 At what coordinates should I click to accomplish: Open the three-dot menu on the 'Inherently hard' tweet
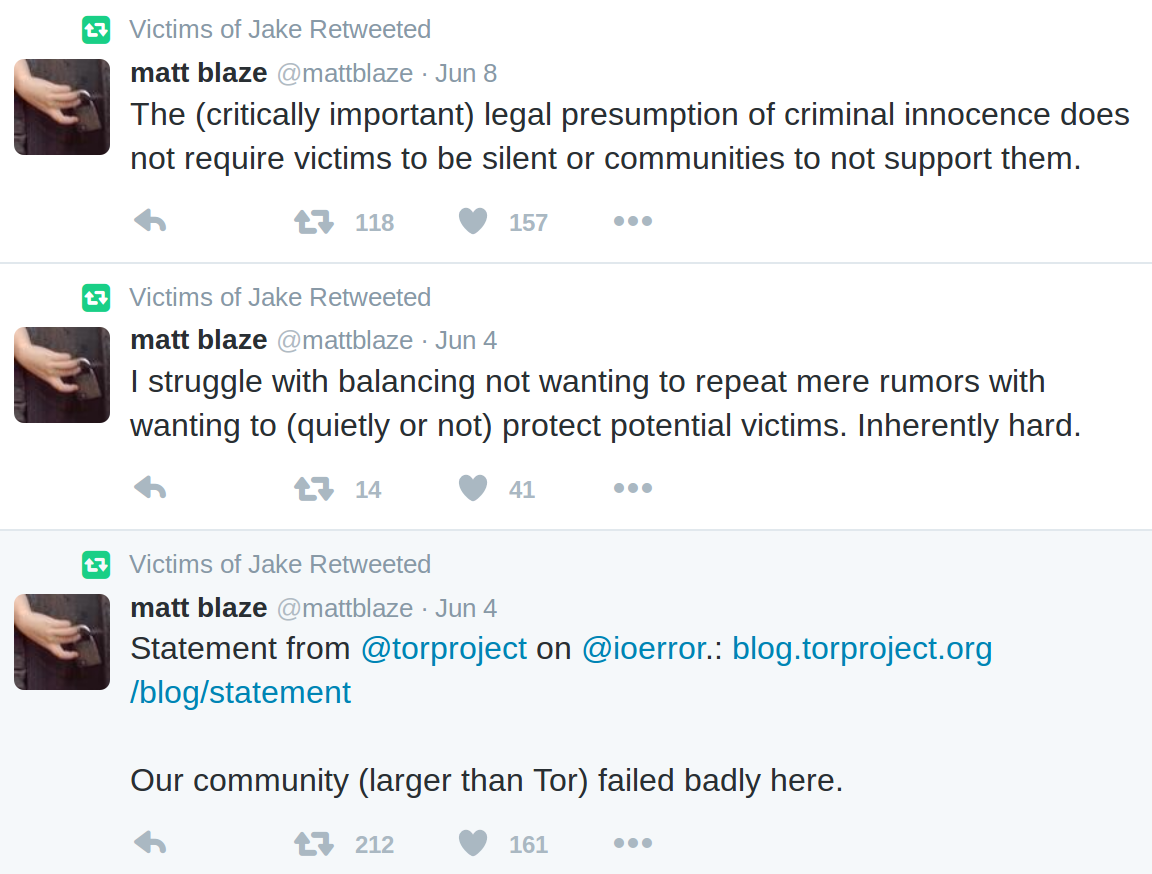pos(633,488)
